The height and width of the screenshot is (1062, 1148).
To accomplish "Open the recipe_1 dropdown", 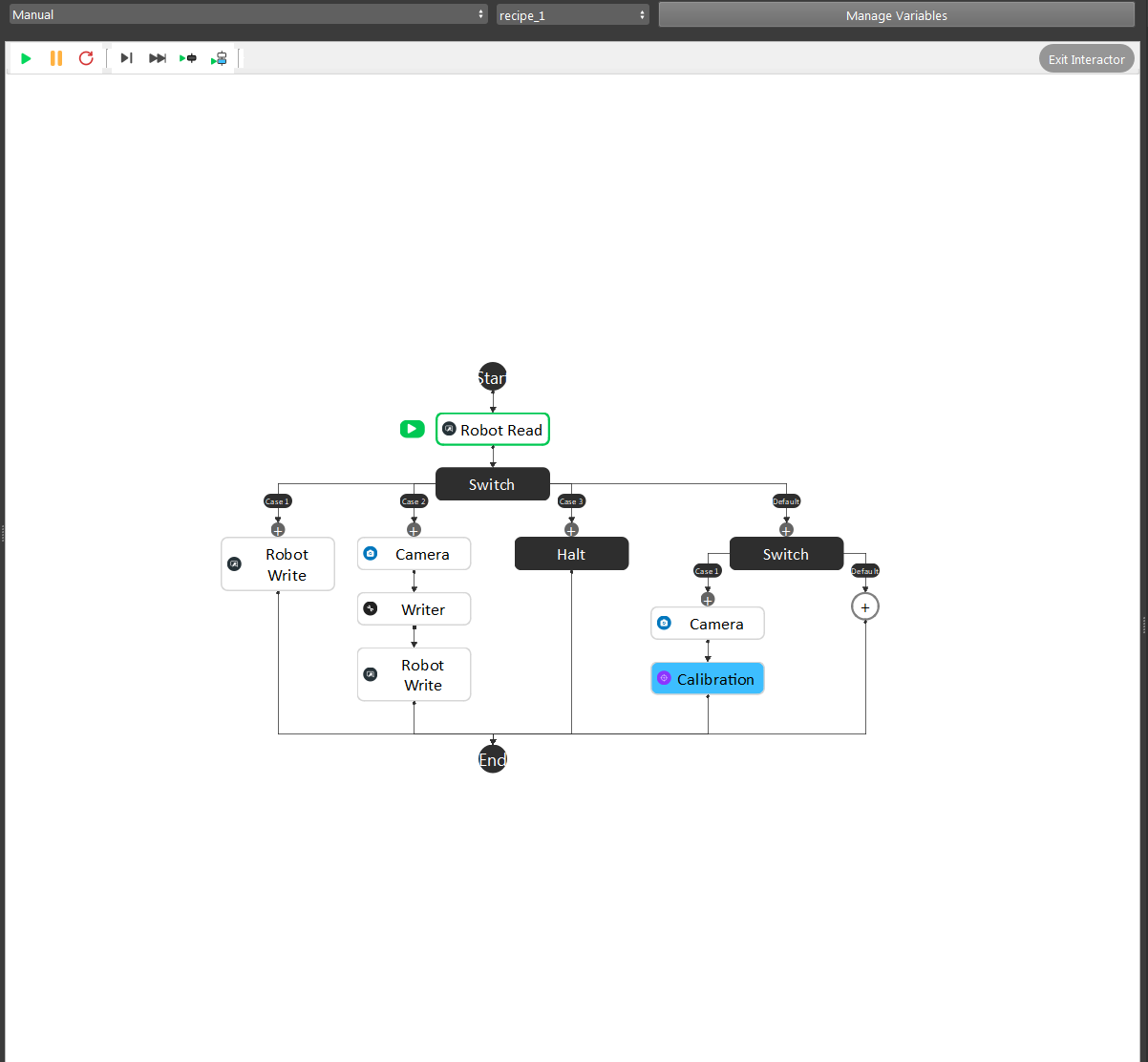I will 573,15.
